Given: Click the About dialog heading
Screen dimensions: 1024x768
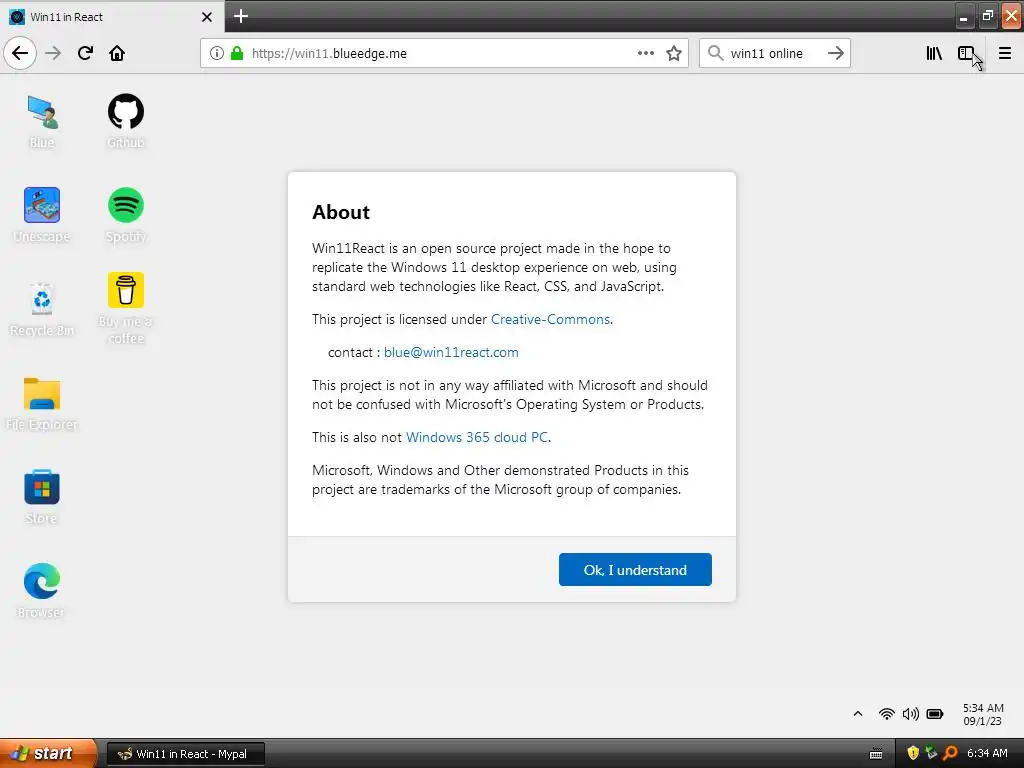Looking at the screenshot, I should pyautogui.click(x=341, y=212).
